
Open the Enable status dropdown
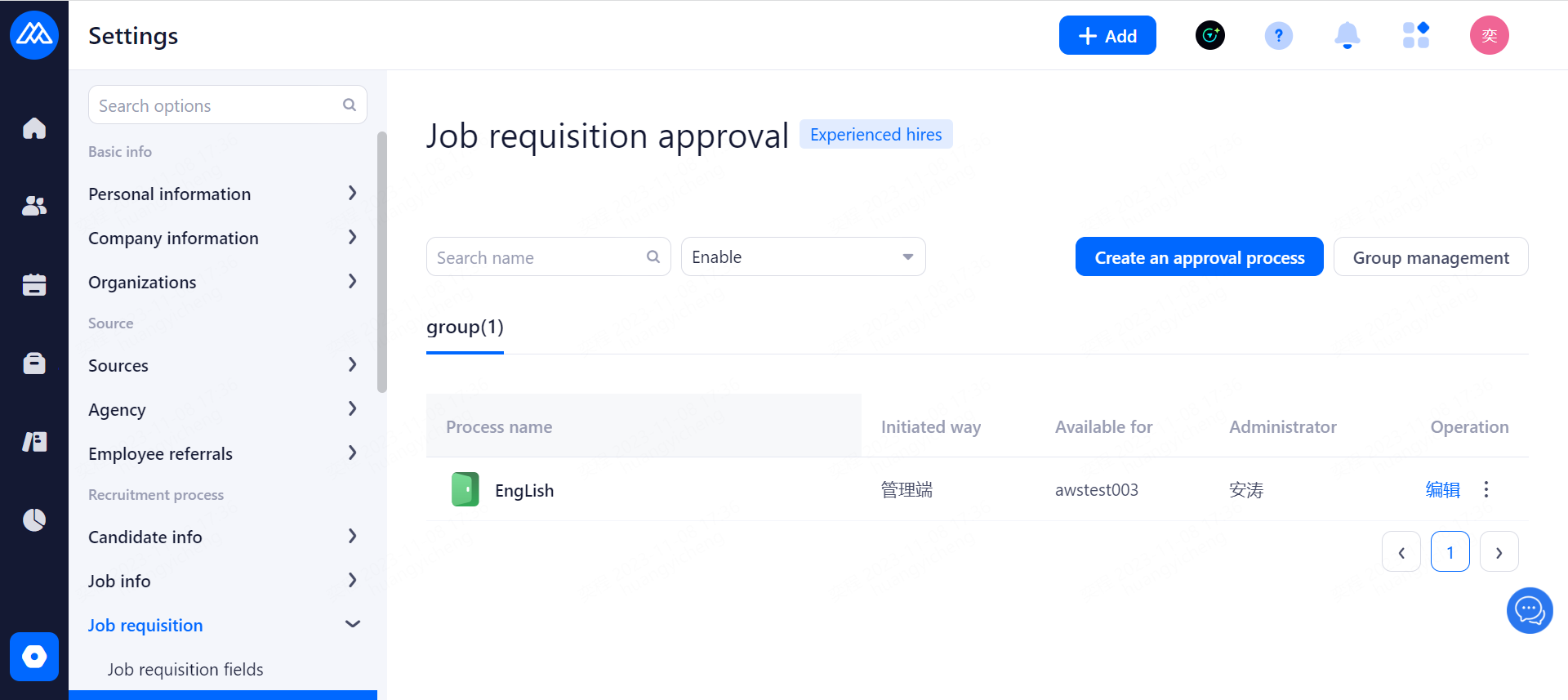(x=803, y=257)
